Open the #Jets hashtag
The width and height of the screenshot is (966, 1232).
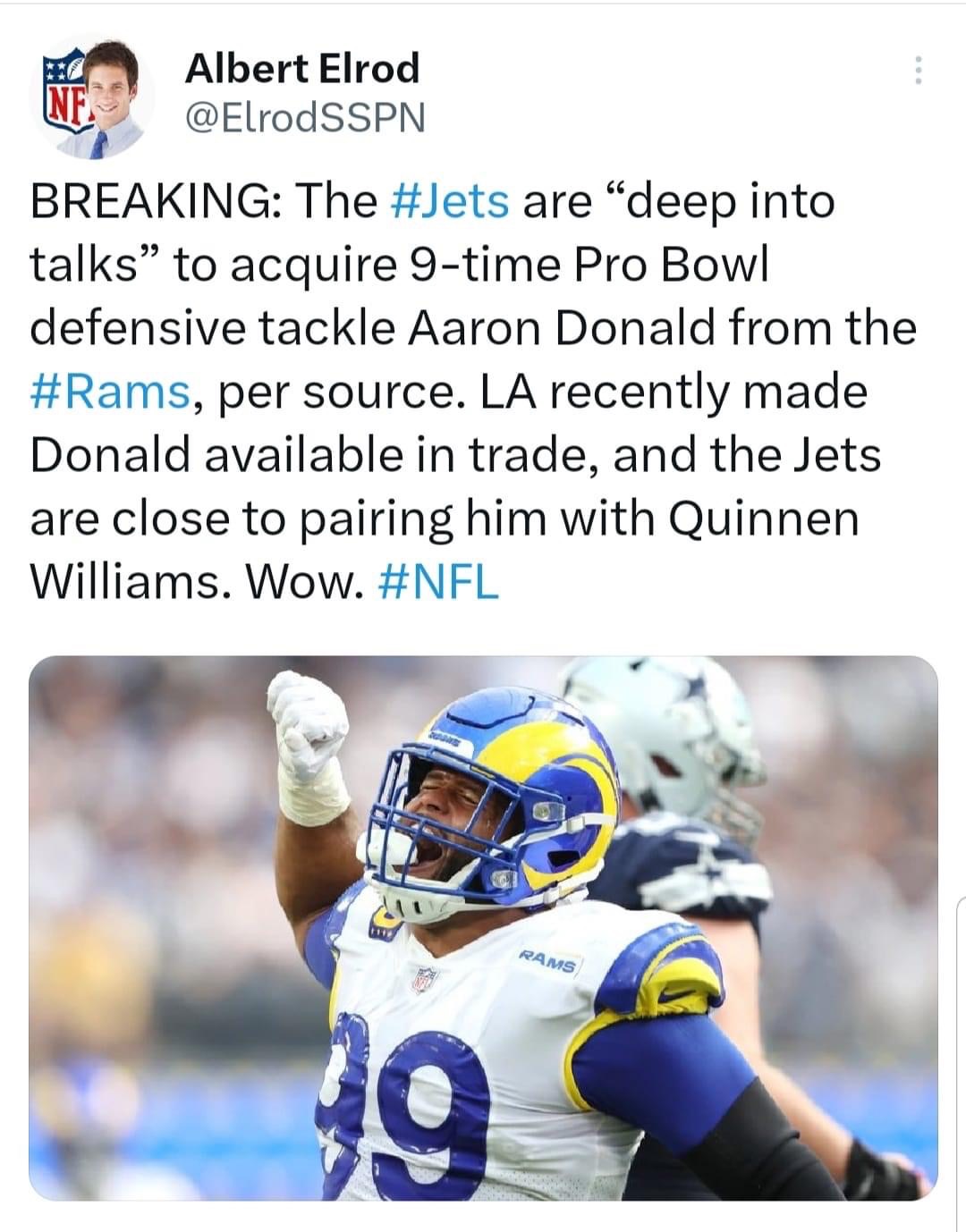pos(452,200)
